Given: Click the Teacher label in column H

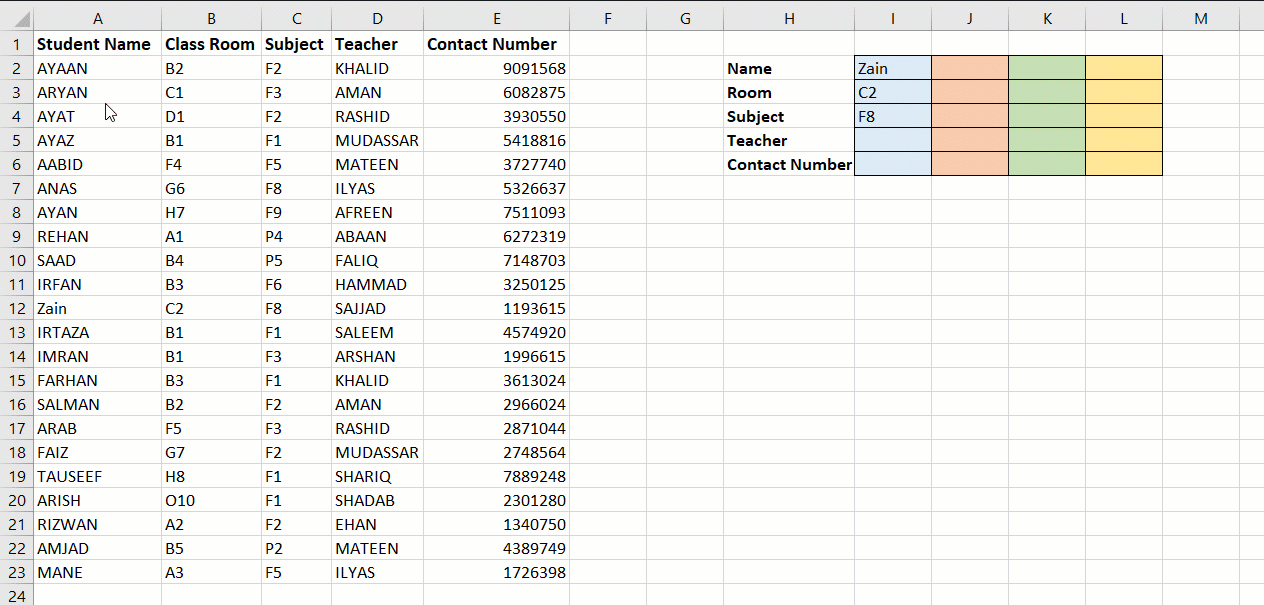Looking at the screenshot, I should click(x=789, y=140).
